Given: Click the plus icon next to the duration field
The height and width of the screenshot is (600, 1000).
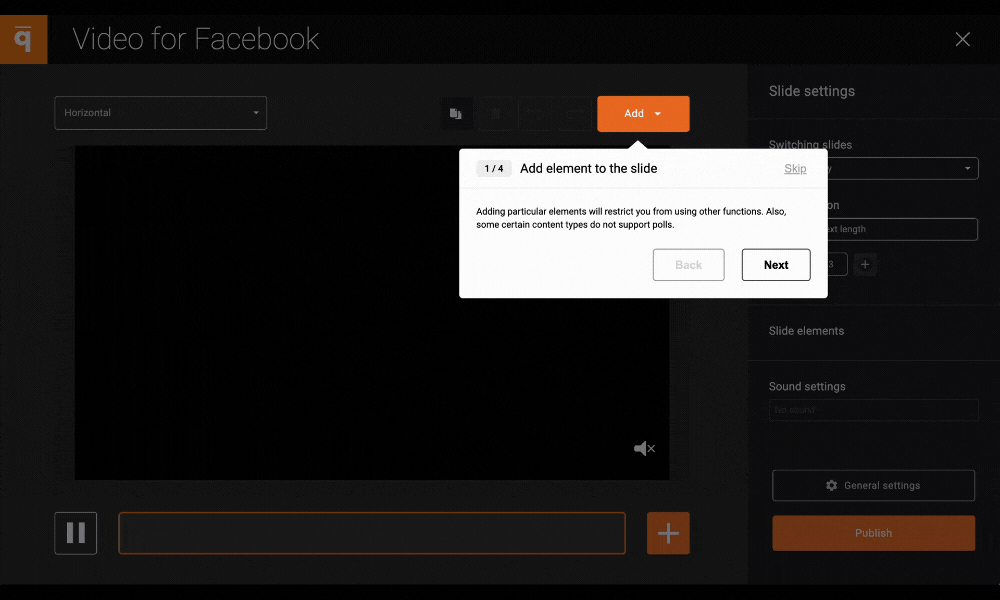Looking at the screenshot, I should pos(865,264).
